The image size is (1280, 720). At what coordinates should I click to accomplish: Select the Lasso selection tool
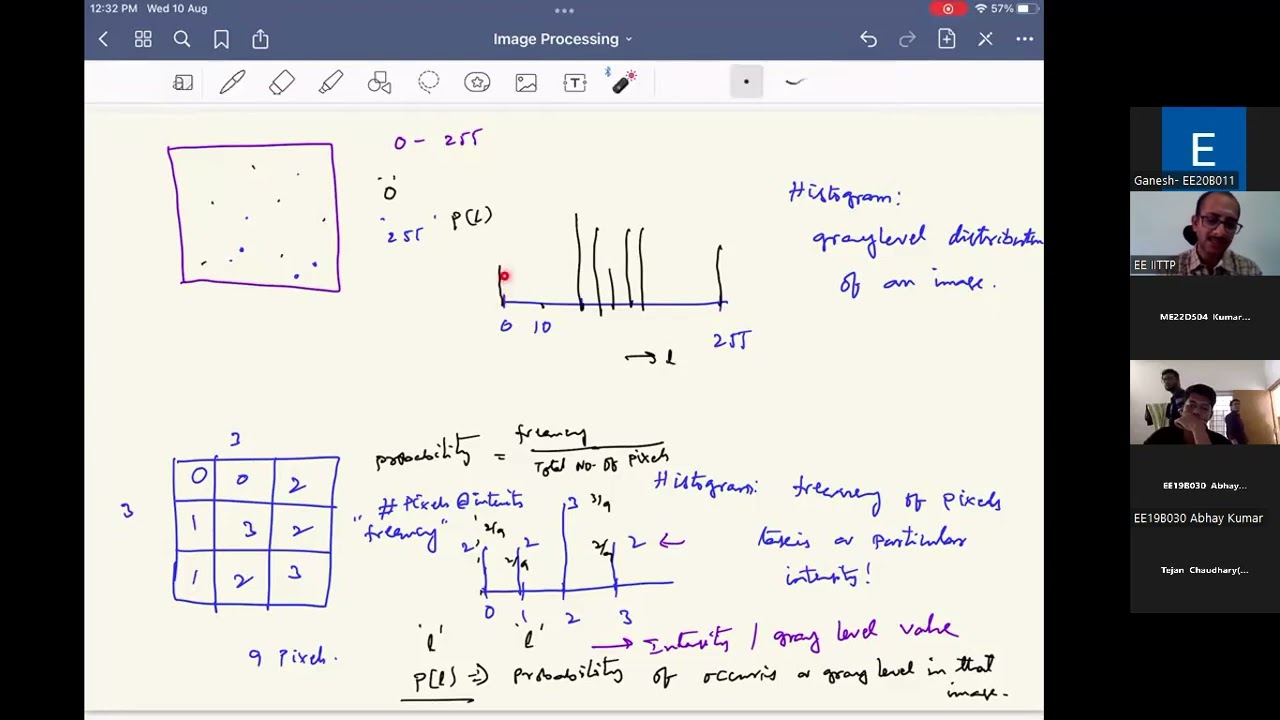pos(428,82)
